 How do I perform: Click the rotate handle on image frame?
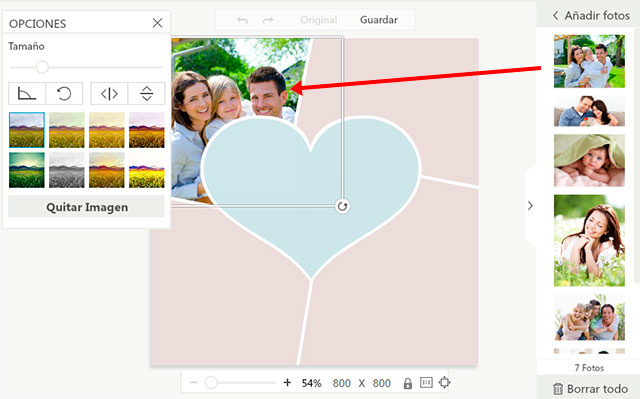342,206
